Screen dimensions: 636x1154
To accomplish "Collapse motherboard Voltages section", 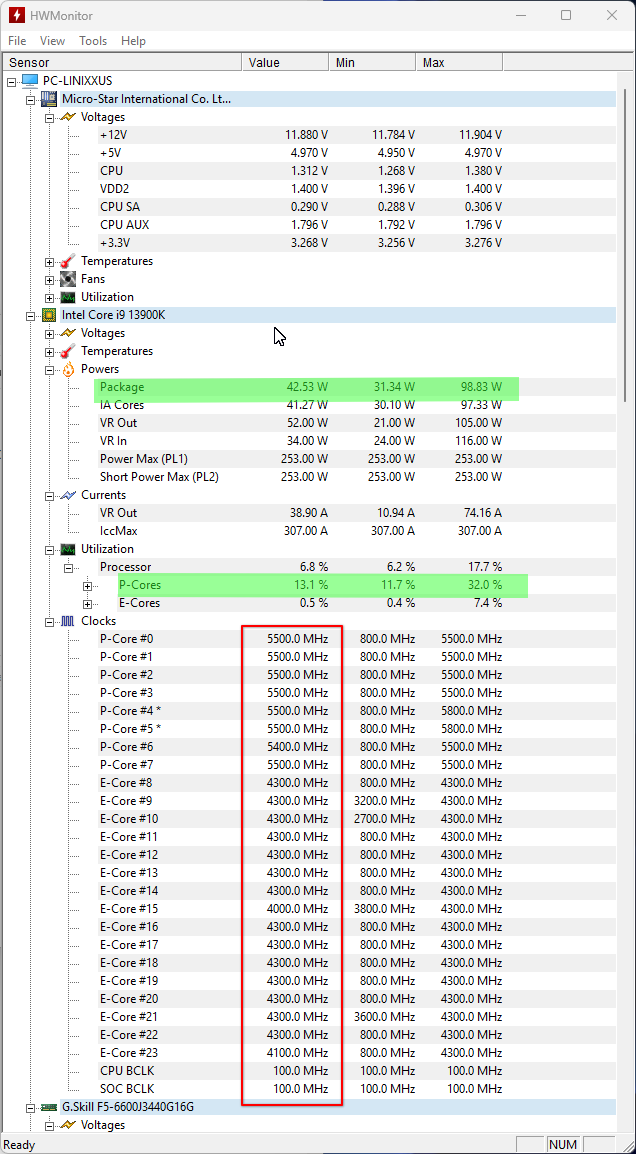I will (x=49, y=117).
